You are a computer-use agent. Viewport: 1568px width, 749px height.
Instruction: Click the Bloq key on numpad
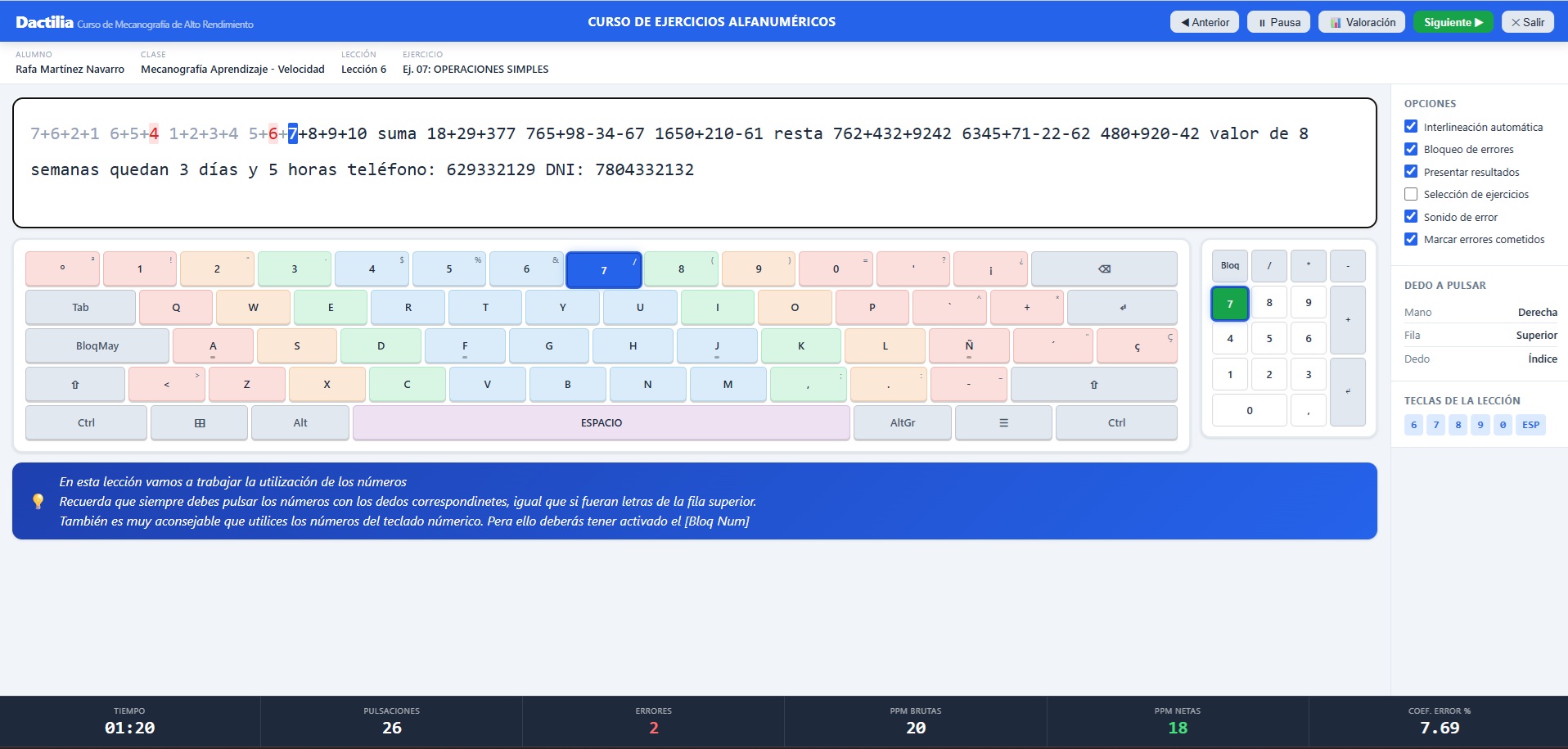pyautogui.click(x=1230, y=265)
